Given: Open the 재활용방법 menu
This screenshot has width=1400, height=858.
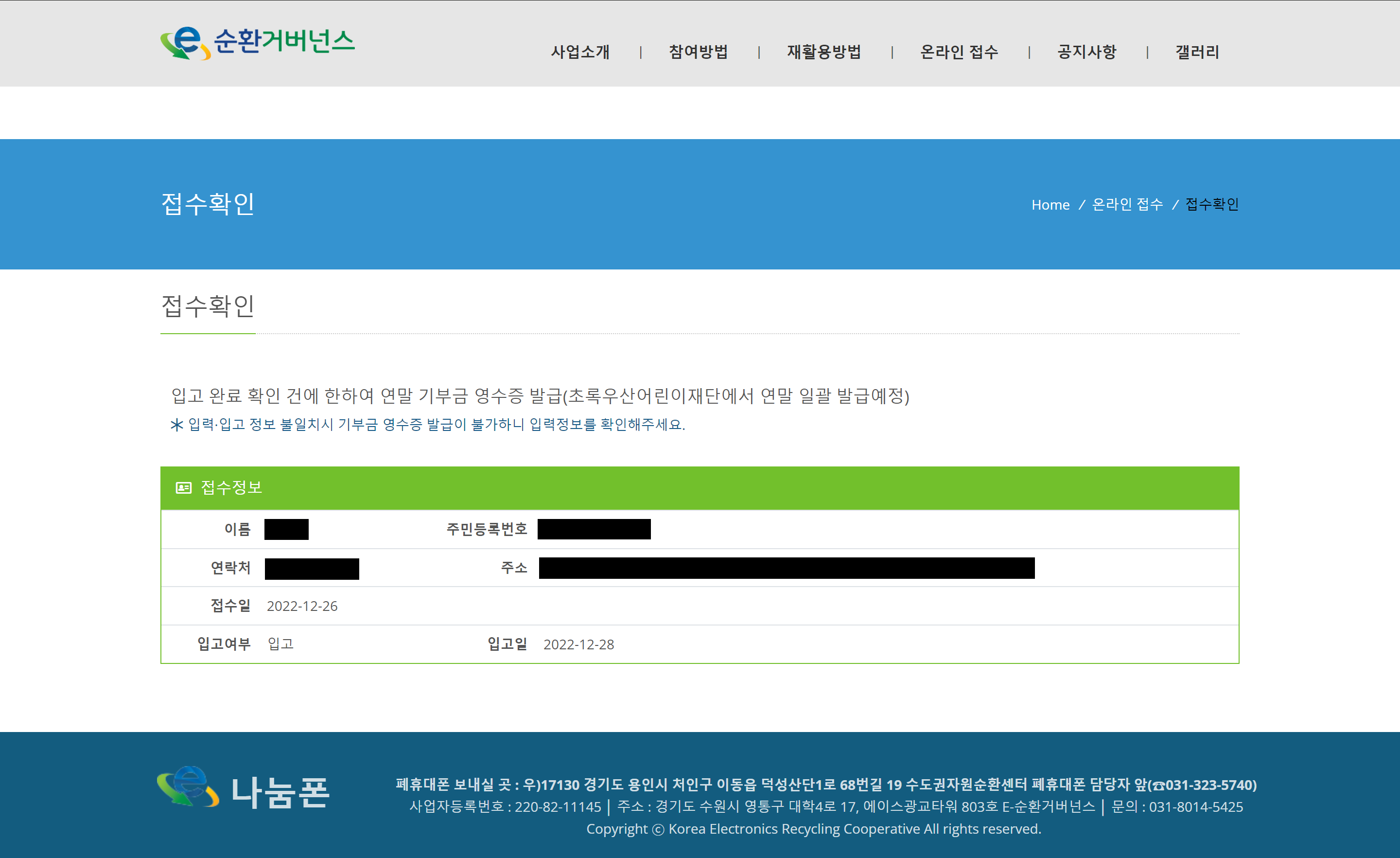Looking at the screenshot, I should pyautogui.click(x=824, y=53).
